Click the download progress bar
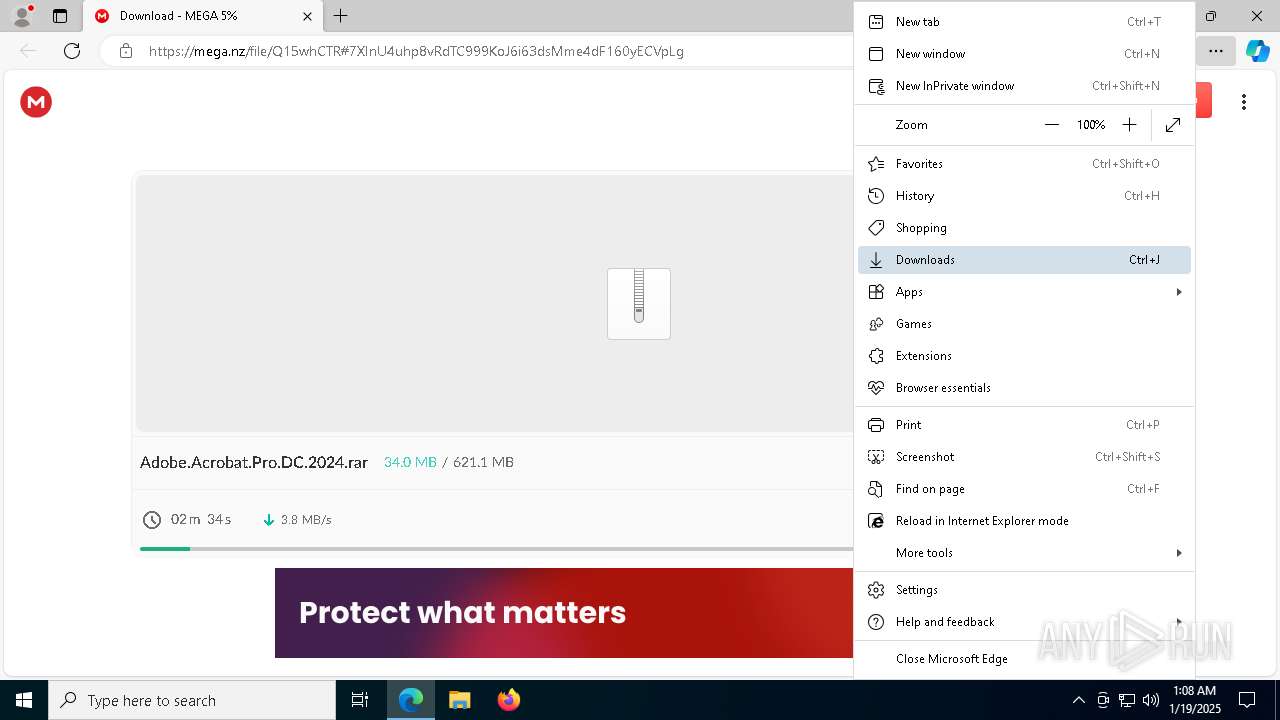The image size is (1280, 720). pyautogui.click(x=496, y=549)
